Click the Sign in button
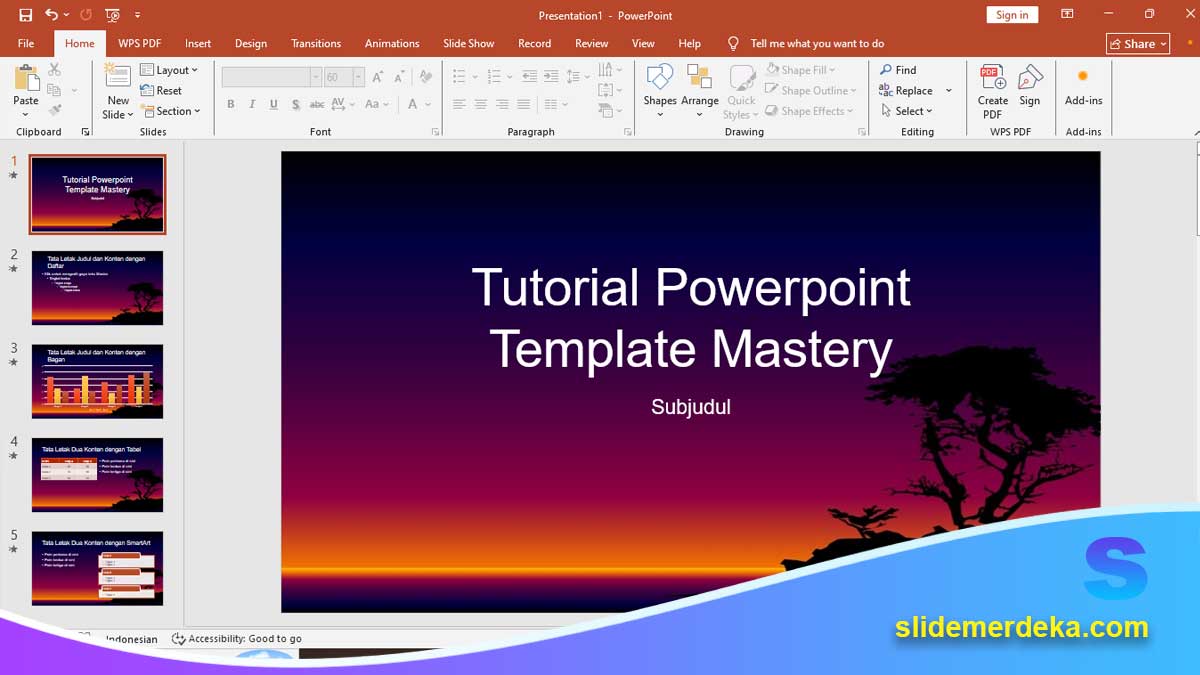 coord(1012,15)
